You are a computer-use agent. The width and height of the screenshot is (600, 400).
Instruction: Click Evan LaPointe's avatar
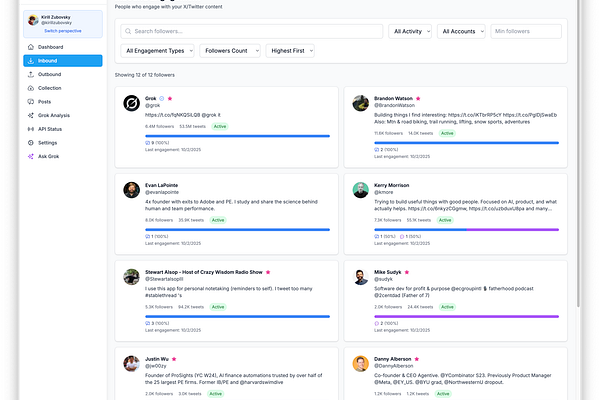pyautogui.click(x=131, y=190)
